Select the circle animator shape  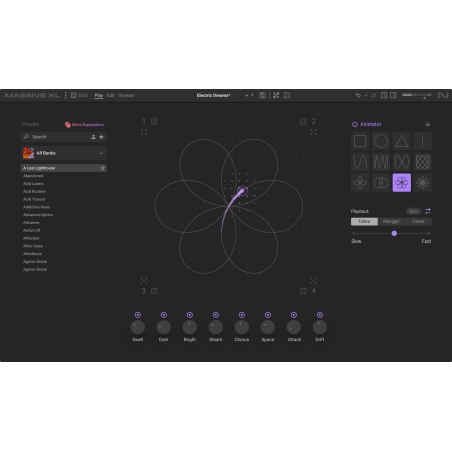click(381, 141)
